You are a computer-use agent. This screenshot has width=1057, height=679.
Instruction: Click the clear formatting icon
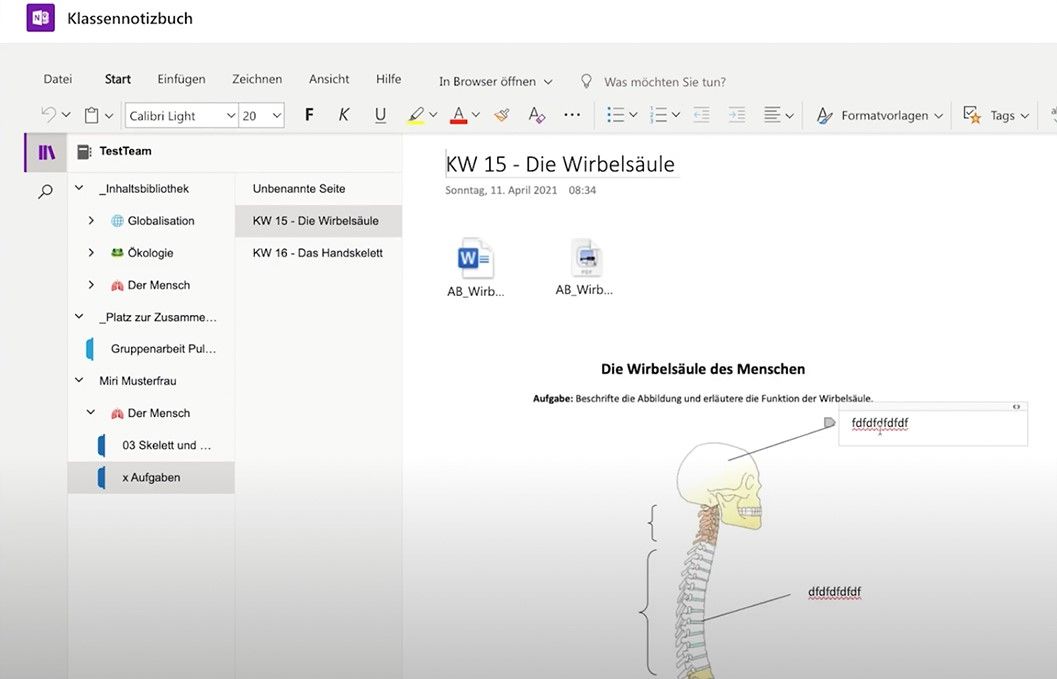point(537,115)
